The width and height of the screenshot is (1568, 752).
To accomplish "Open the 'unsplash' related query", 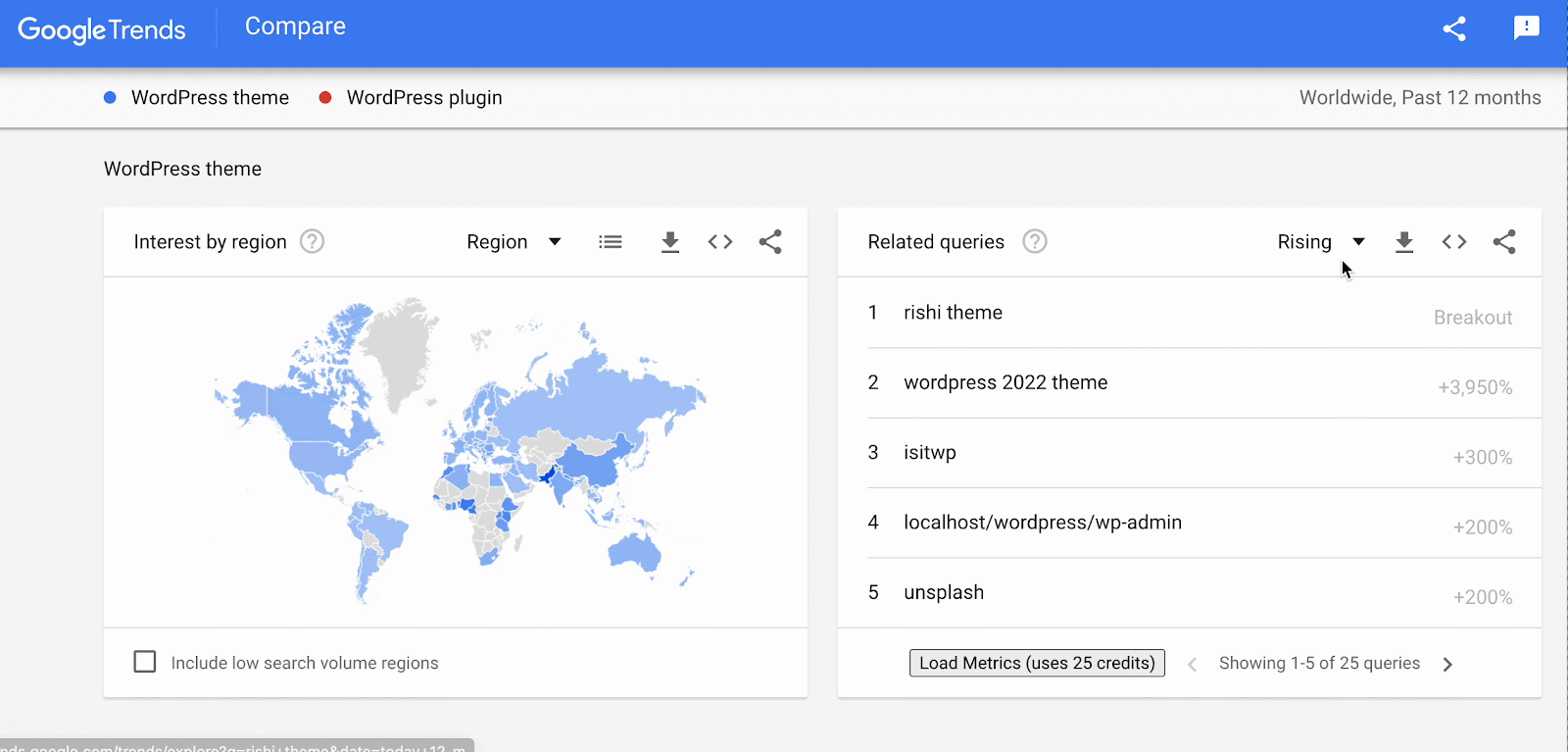I will (x=944, y=592).
